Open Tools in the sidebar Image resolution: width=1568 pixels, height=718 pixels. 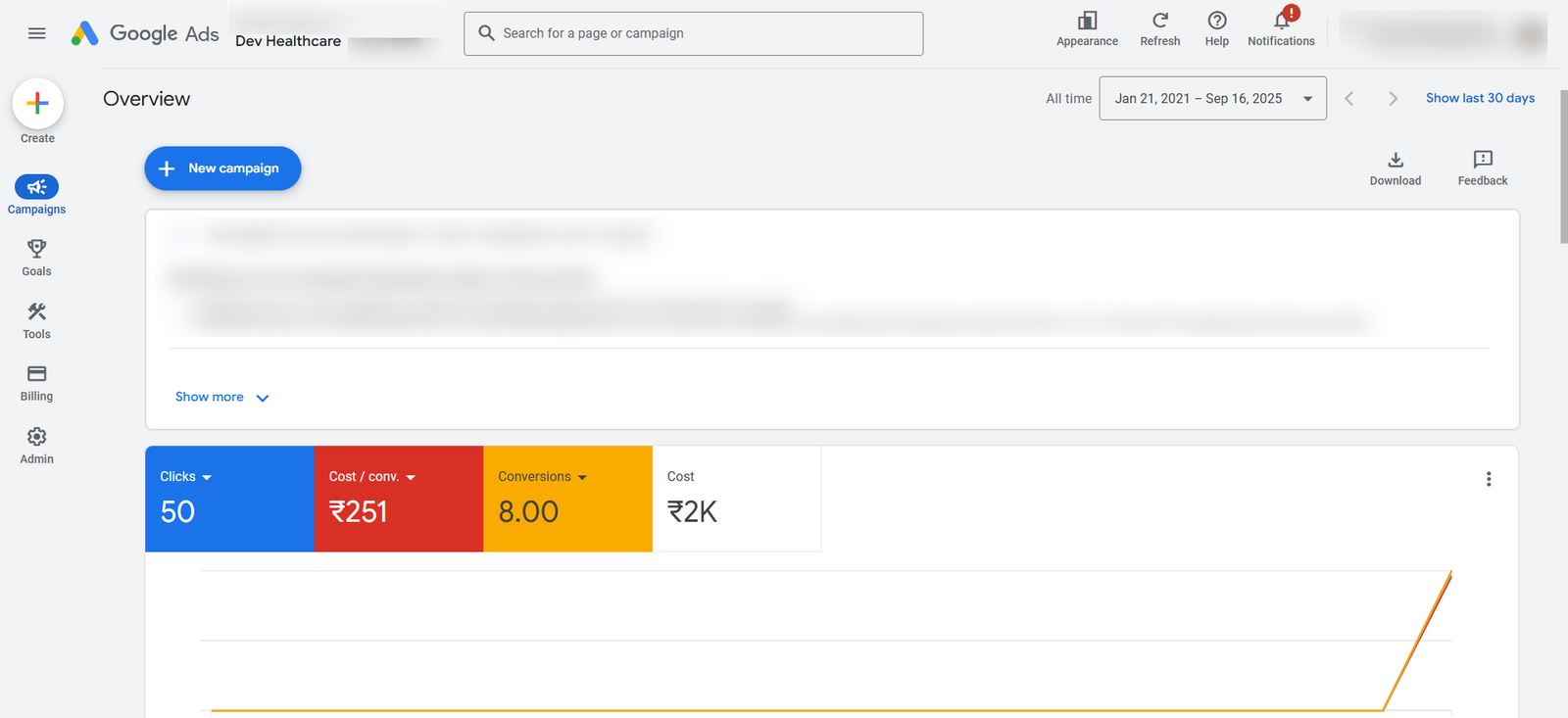coord(36,312)
